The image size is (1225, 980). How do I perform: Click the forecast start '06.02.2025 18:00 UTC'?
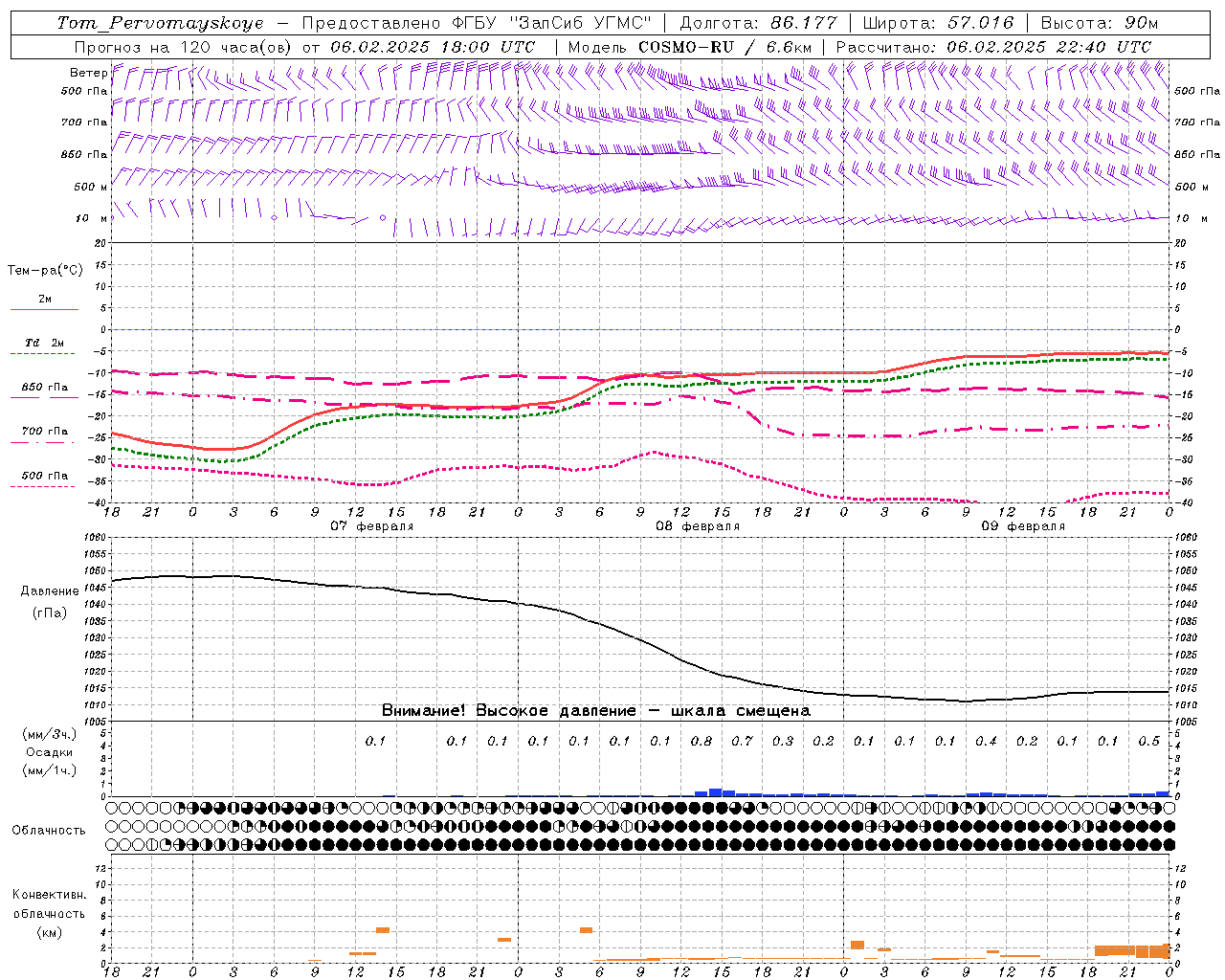(433, 47)
